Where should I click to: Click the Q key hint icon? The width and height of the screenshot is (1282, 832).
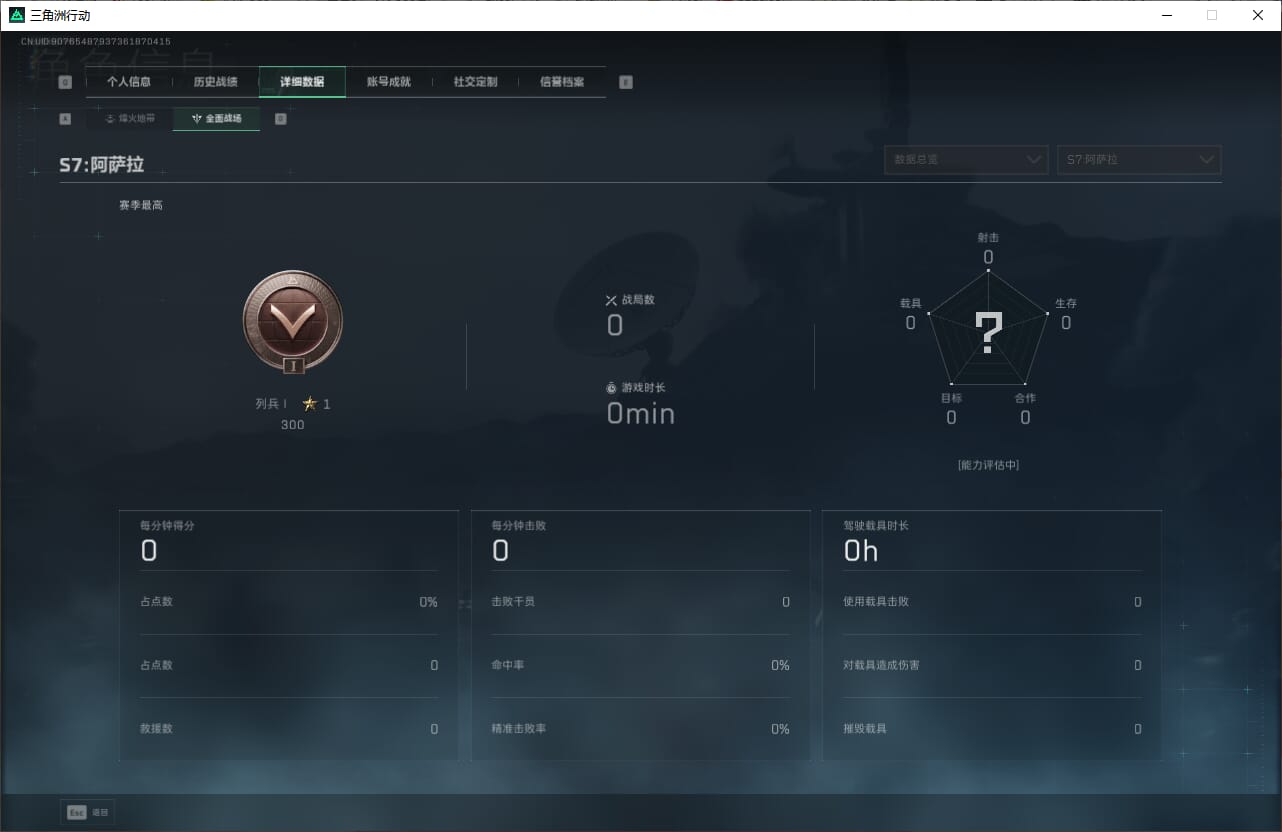tap(65, 83)
